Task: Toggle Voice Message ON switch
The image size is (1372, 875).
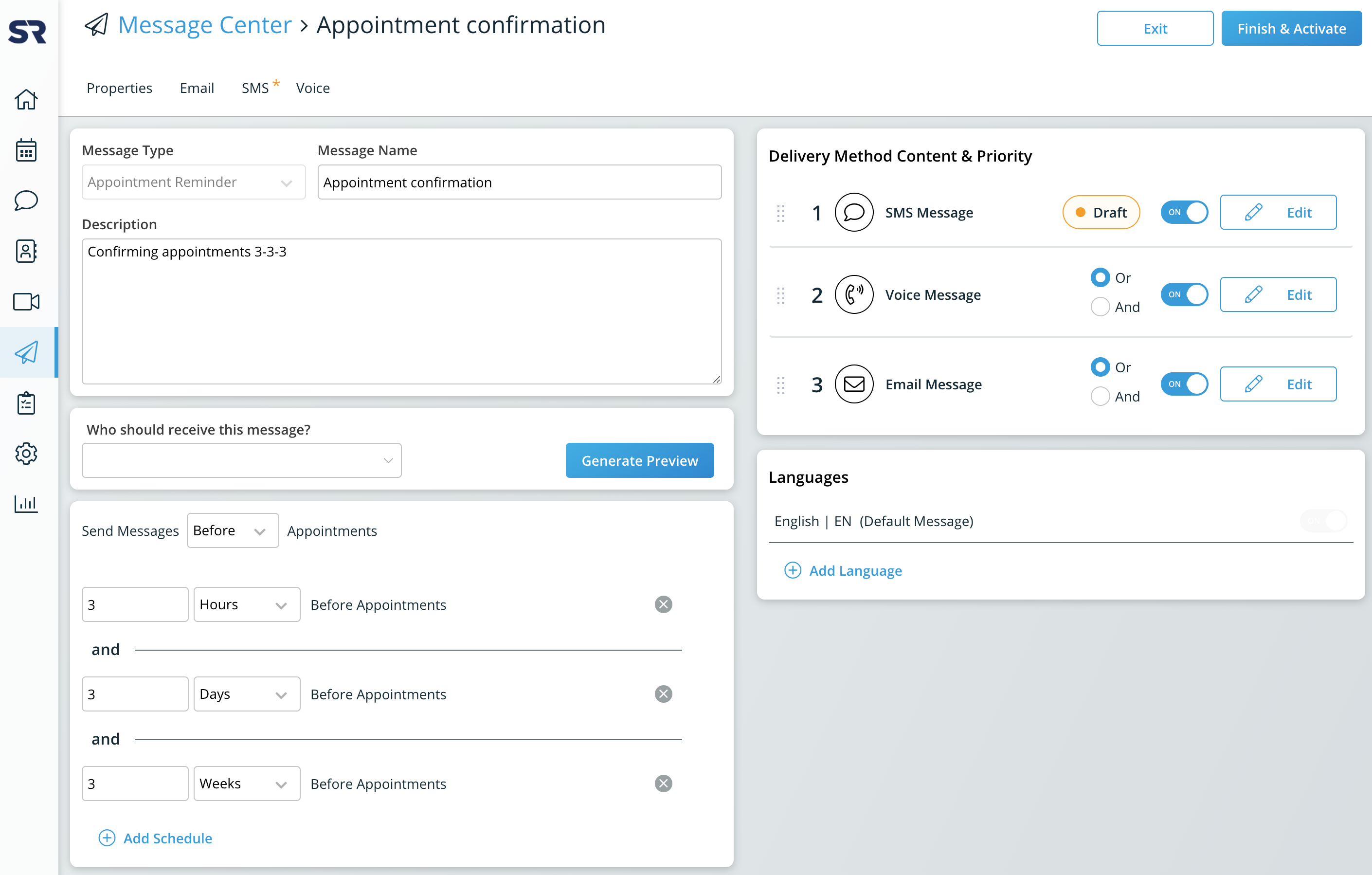Action: (1184, 295)
